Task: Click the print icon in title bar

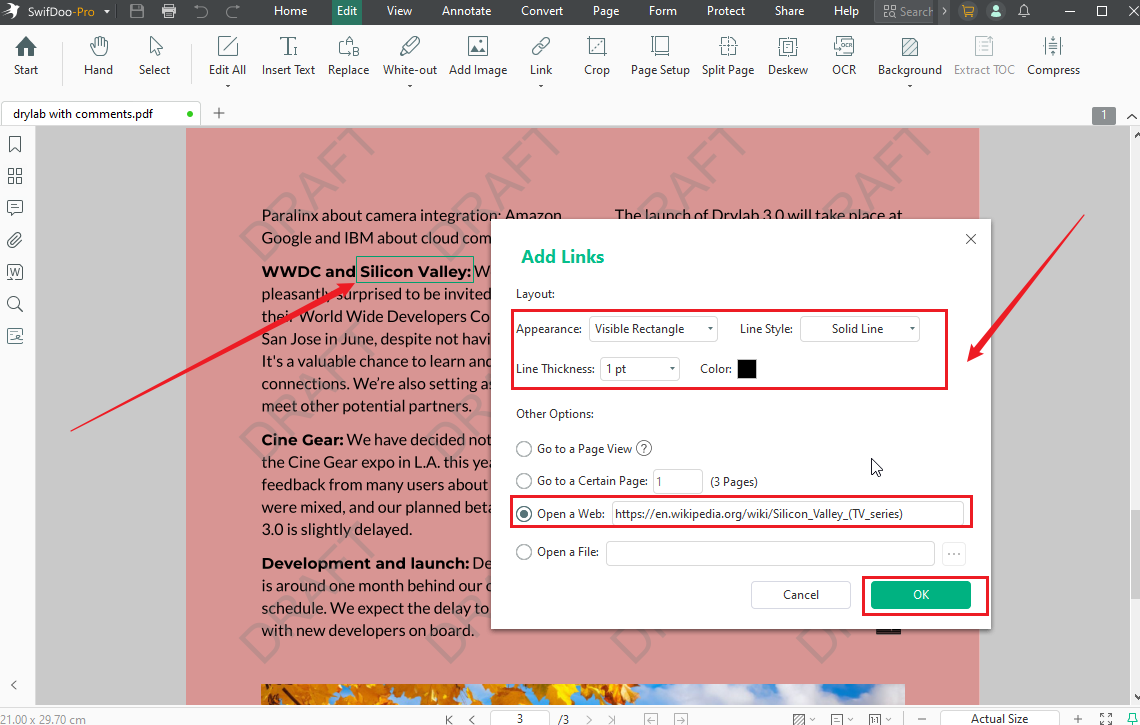Action: click(169, 11)
